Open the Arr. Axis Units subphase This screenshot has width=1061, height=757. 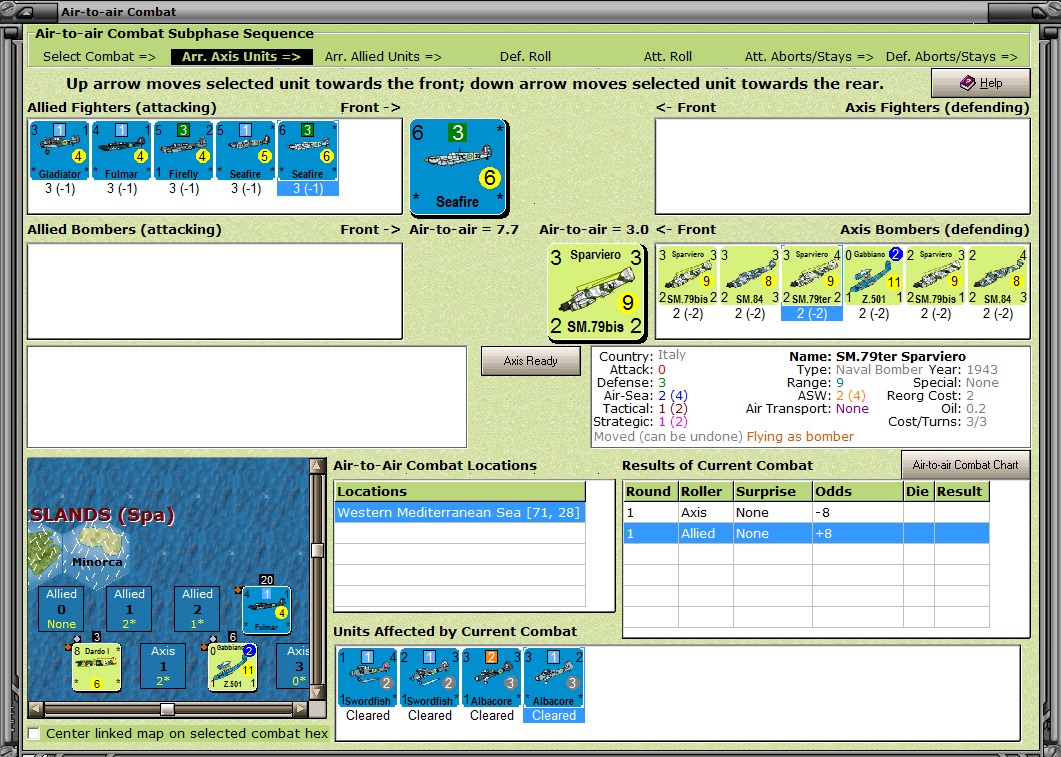[242, 57]
